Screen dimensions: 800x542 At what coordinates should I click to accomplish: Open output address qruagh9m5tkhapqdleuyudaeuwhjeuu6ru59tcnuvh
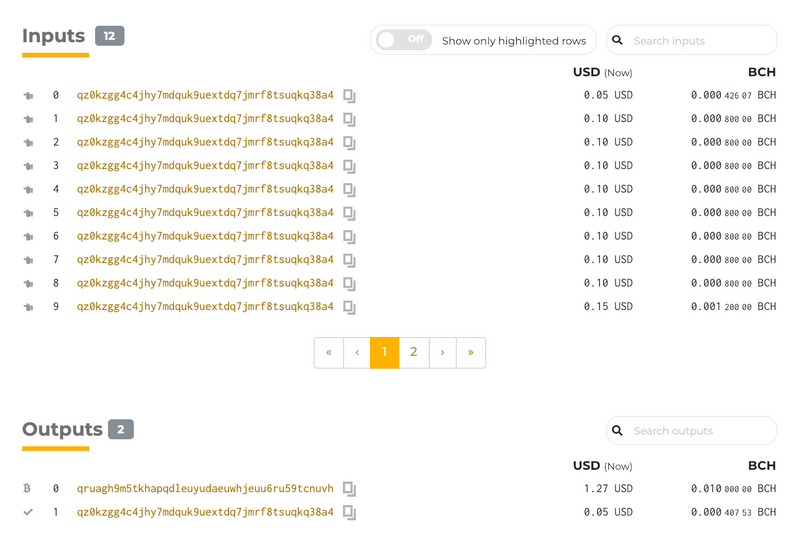pyautogui.click(x=205, y=489)
